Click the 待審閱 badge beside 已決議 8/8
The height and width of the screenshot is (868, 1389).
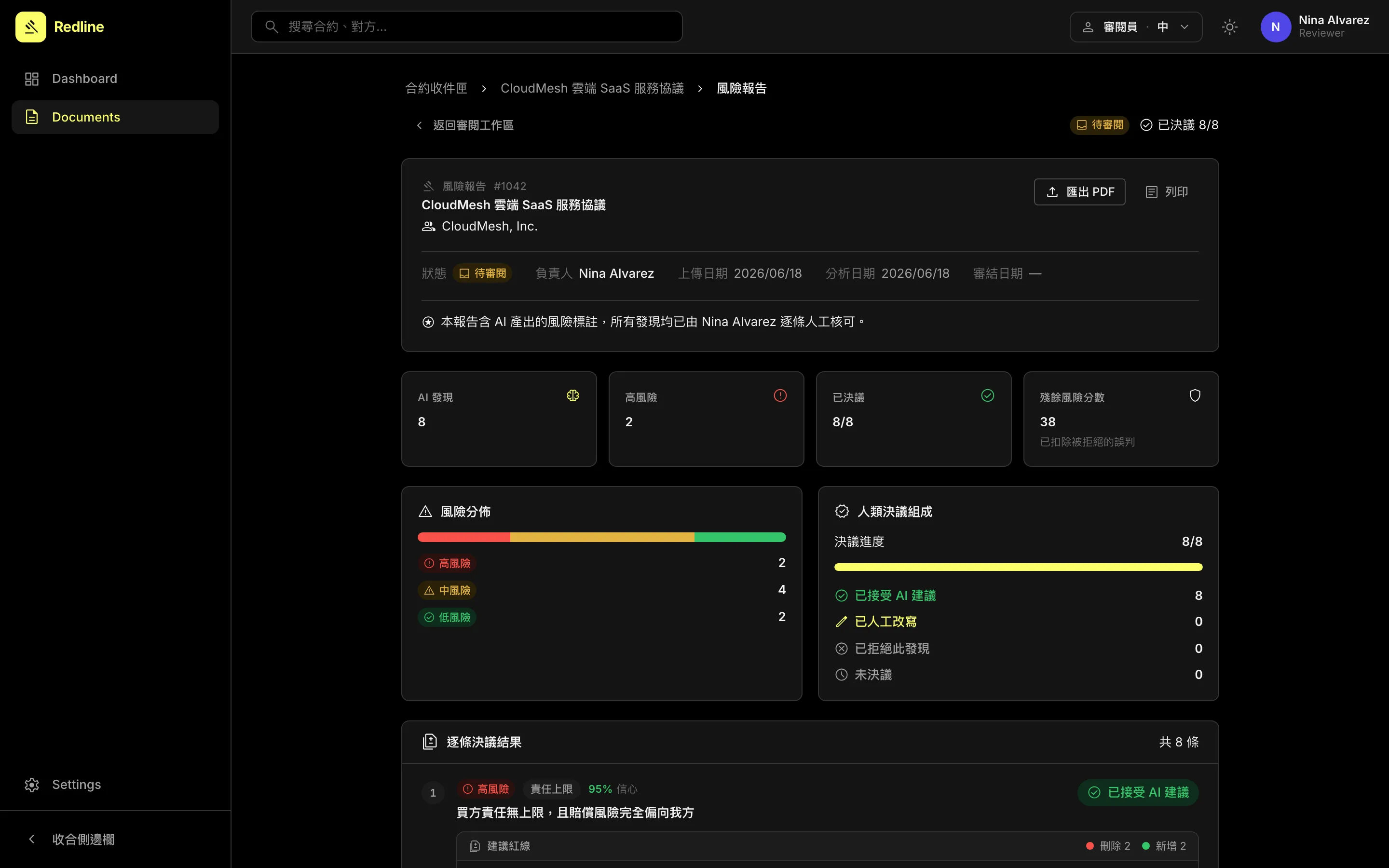(1099, 125)
